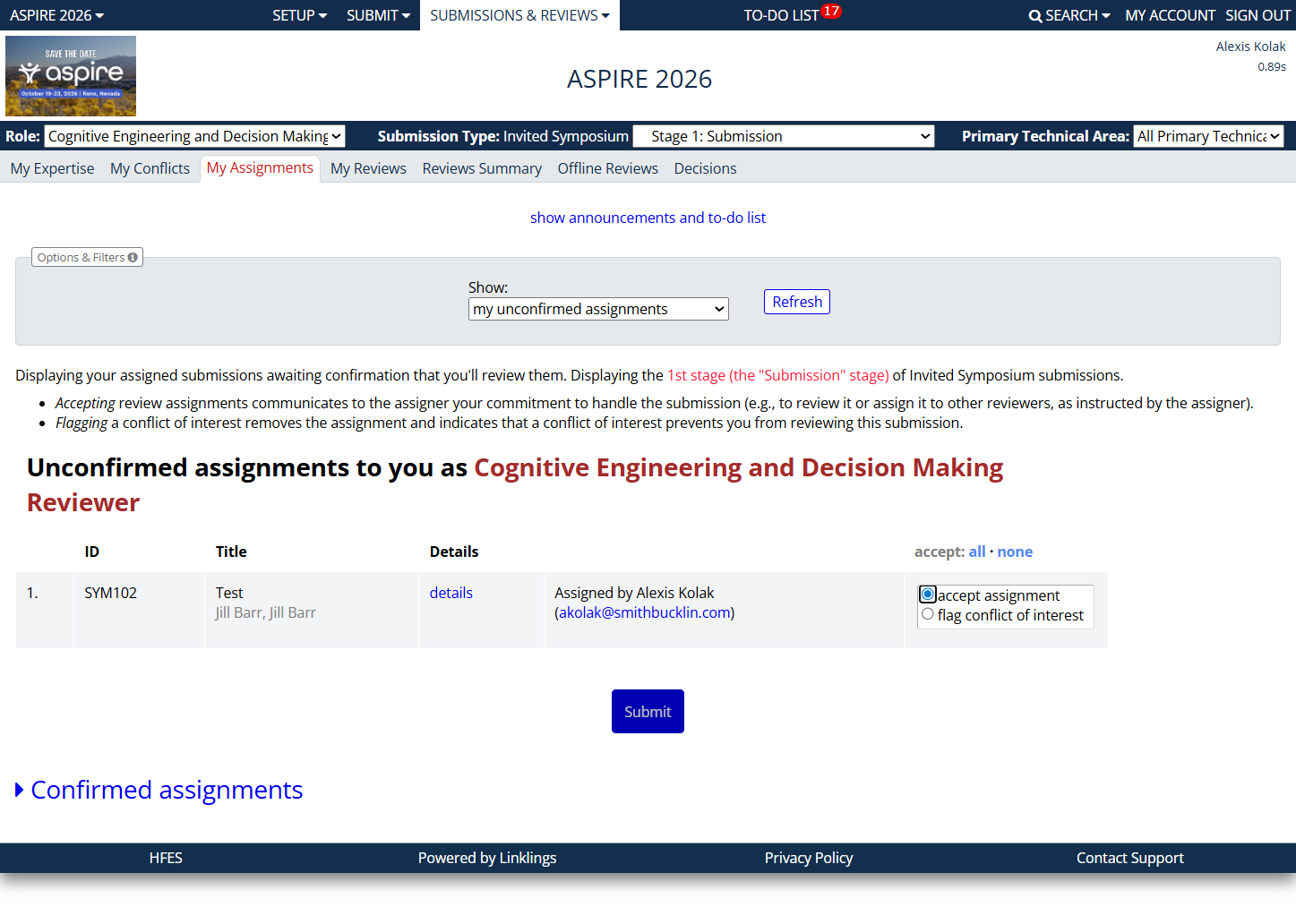Open the My Reviews tab
The height and width of the screenshot is (924, 1296).
pos(368,168)
